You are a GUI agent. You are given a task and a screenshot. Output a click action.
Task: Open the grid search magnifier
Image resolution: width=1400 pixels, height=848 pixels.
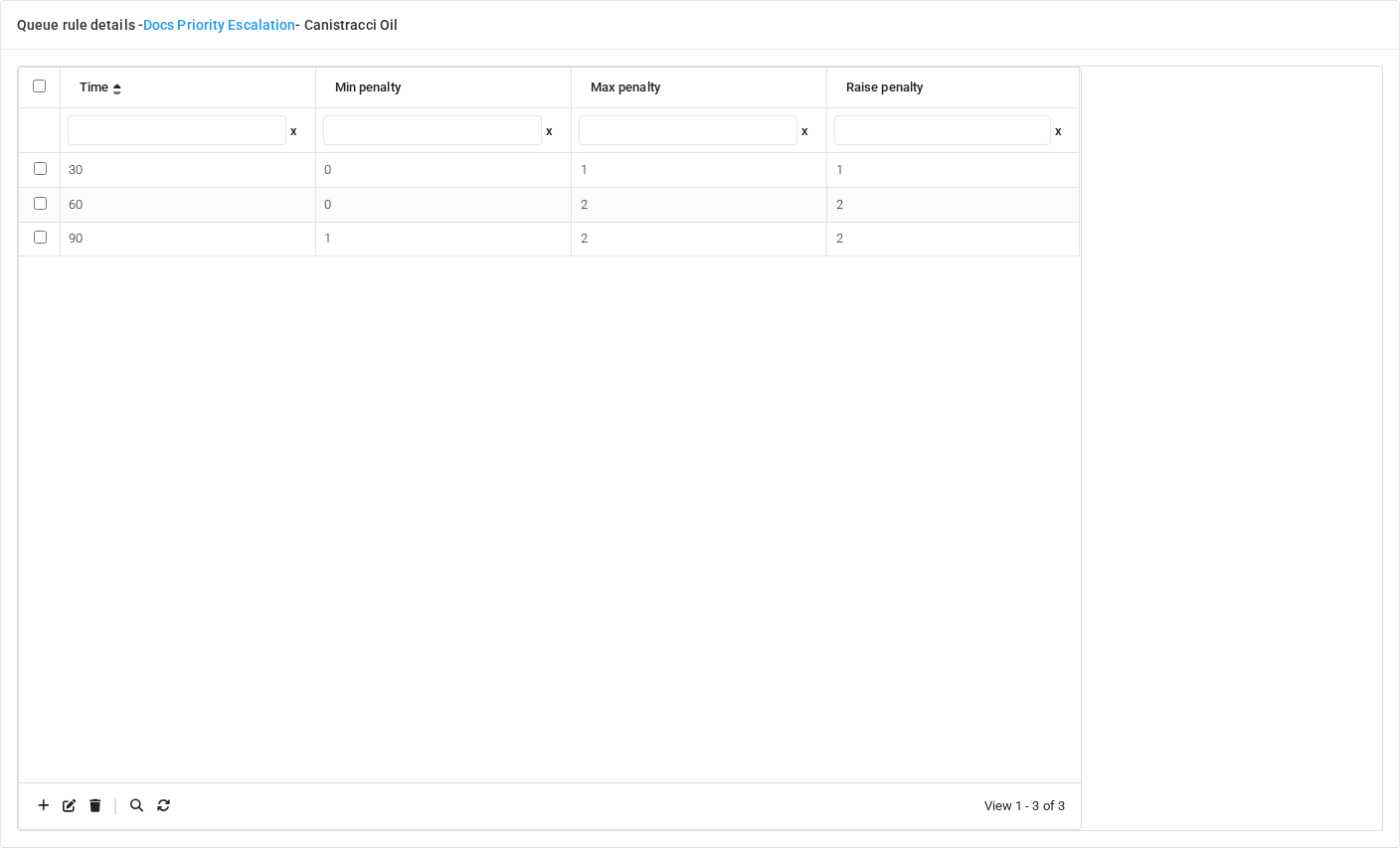137,805
